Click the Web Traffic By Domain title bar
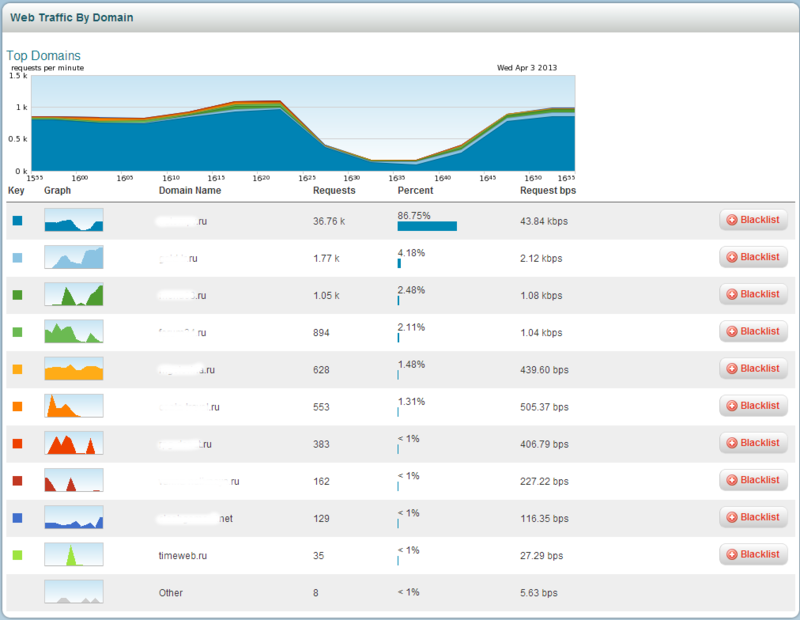 point(70,17)
